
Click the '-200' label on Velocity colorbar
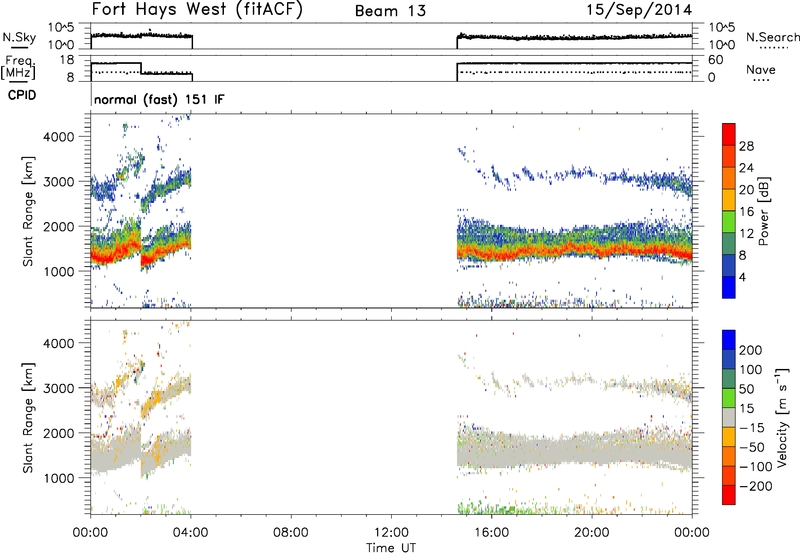755,486
